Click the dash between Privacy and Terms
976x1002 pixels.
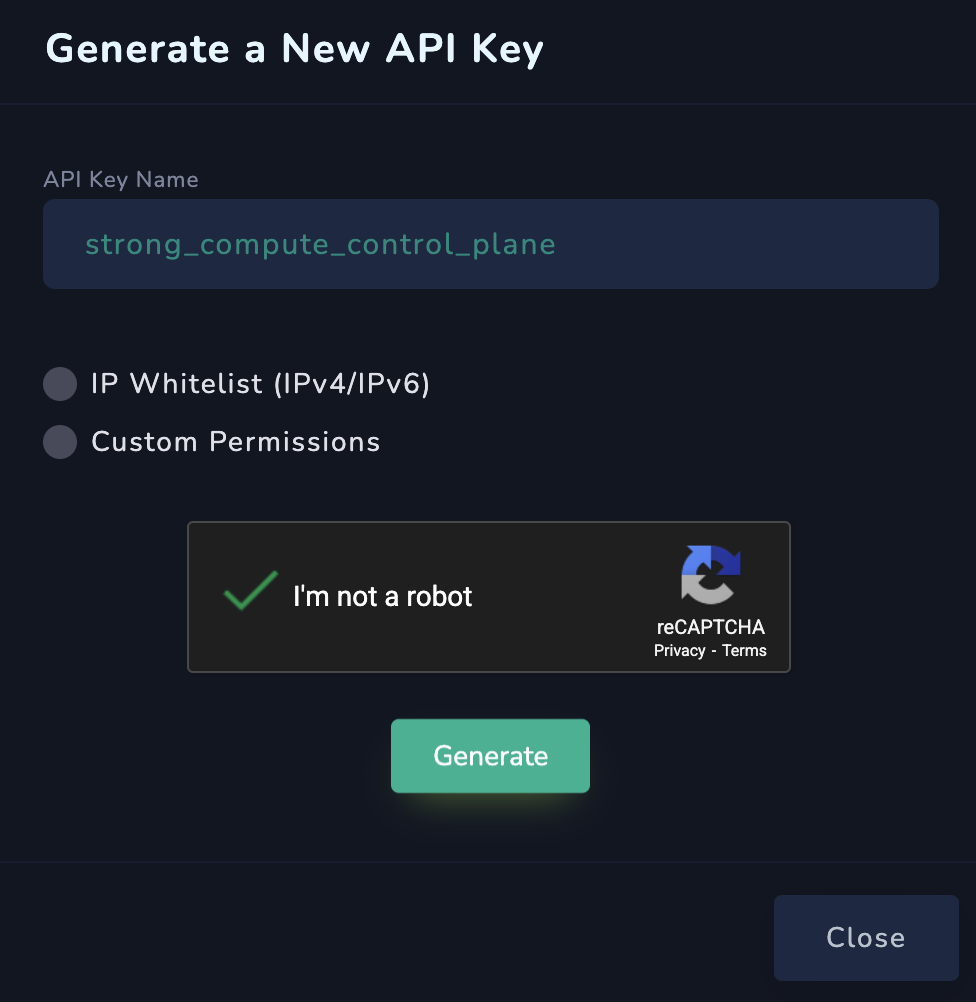pyautogui.click(x=714, y=651)
